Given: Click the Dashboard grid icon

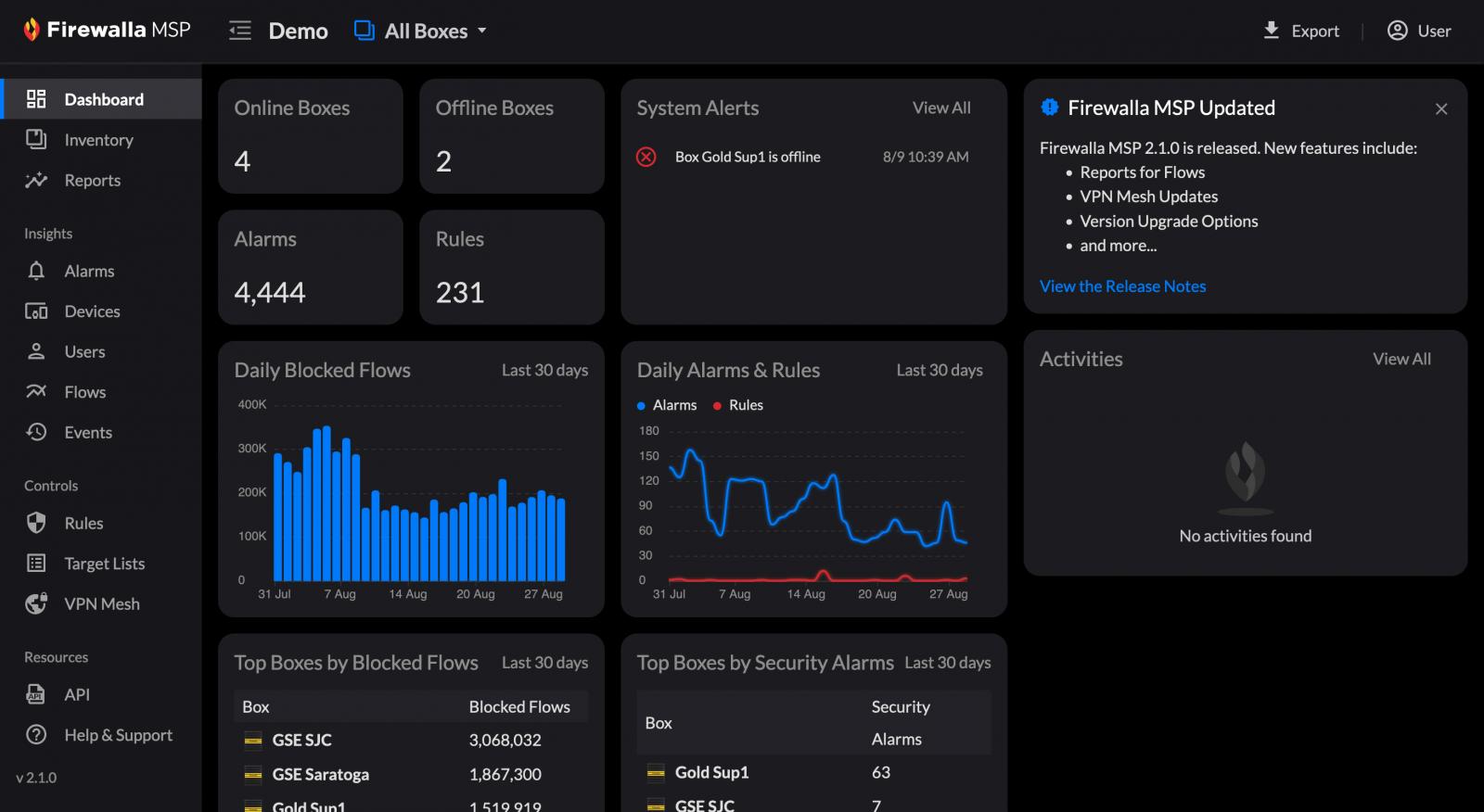Looking at the screenshot, I should click(x=36, y=99).
